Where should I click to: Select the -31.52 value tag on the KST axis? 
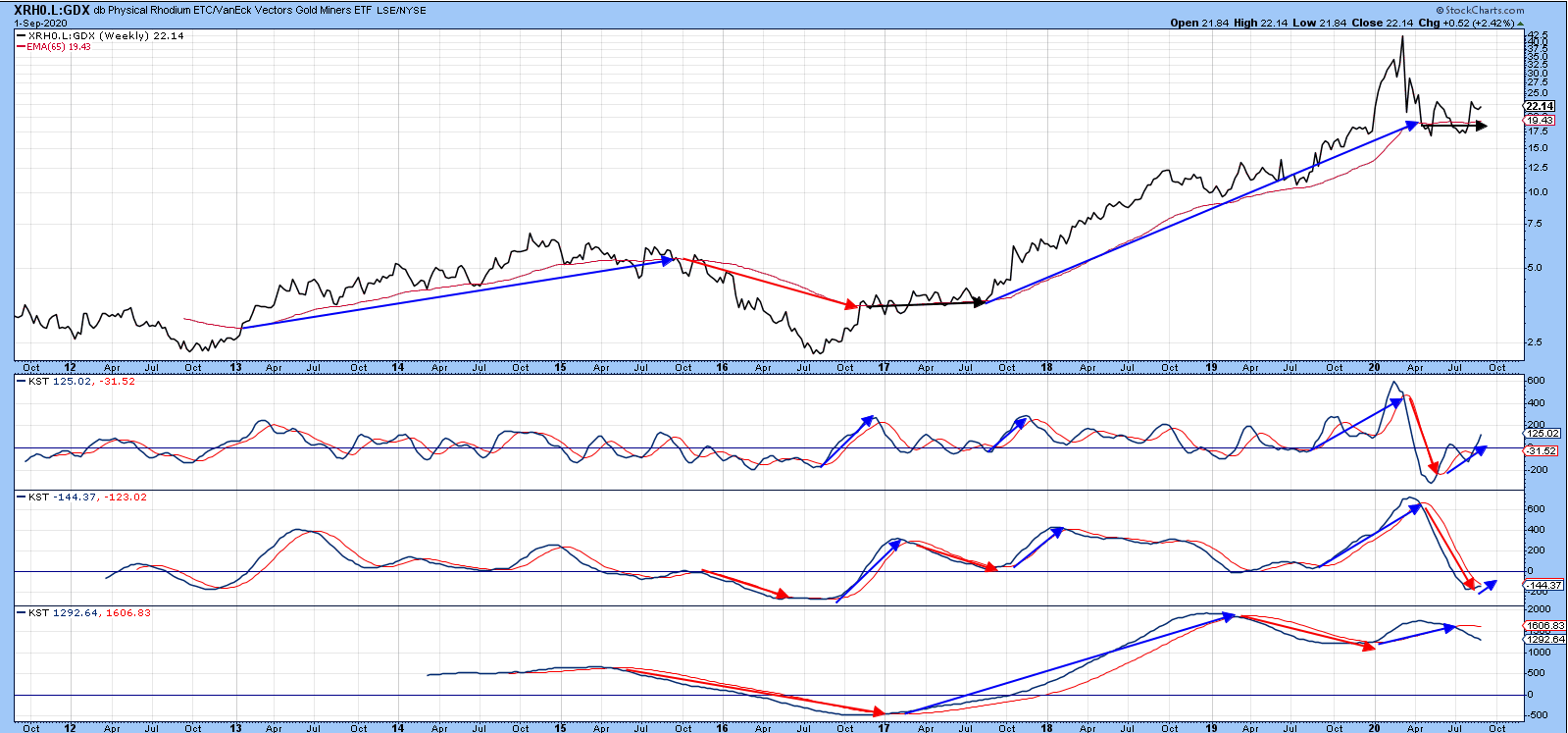coord(1541,450)
